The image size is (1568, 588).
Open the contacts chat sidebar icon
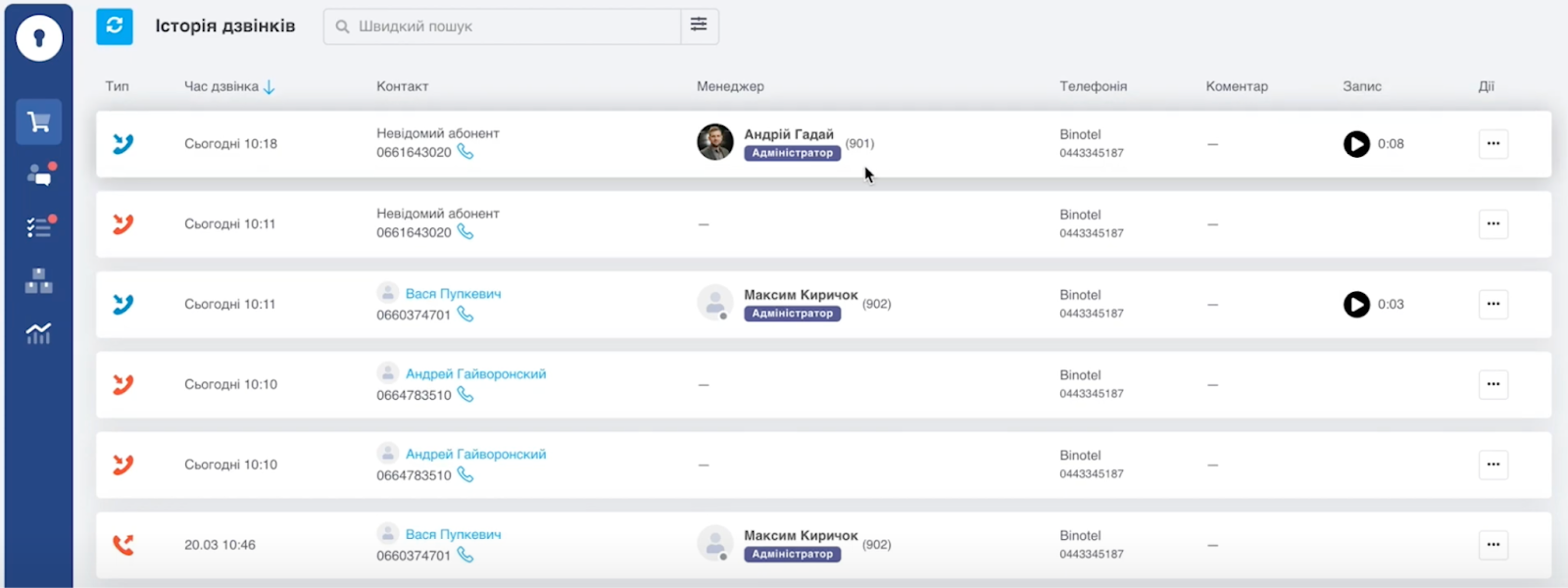39,174
